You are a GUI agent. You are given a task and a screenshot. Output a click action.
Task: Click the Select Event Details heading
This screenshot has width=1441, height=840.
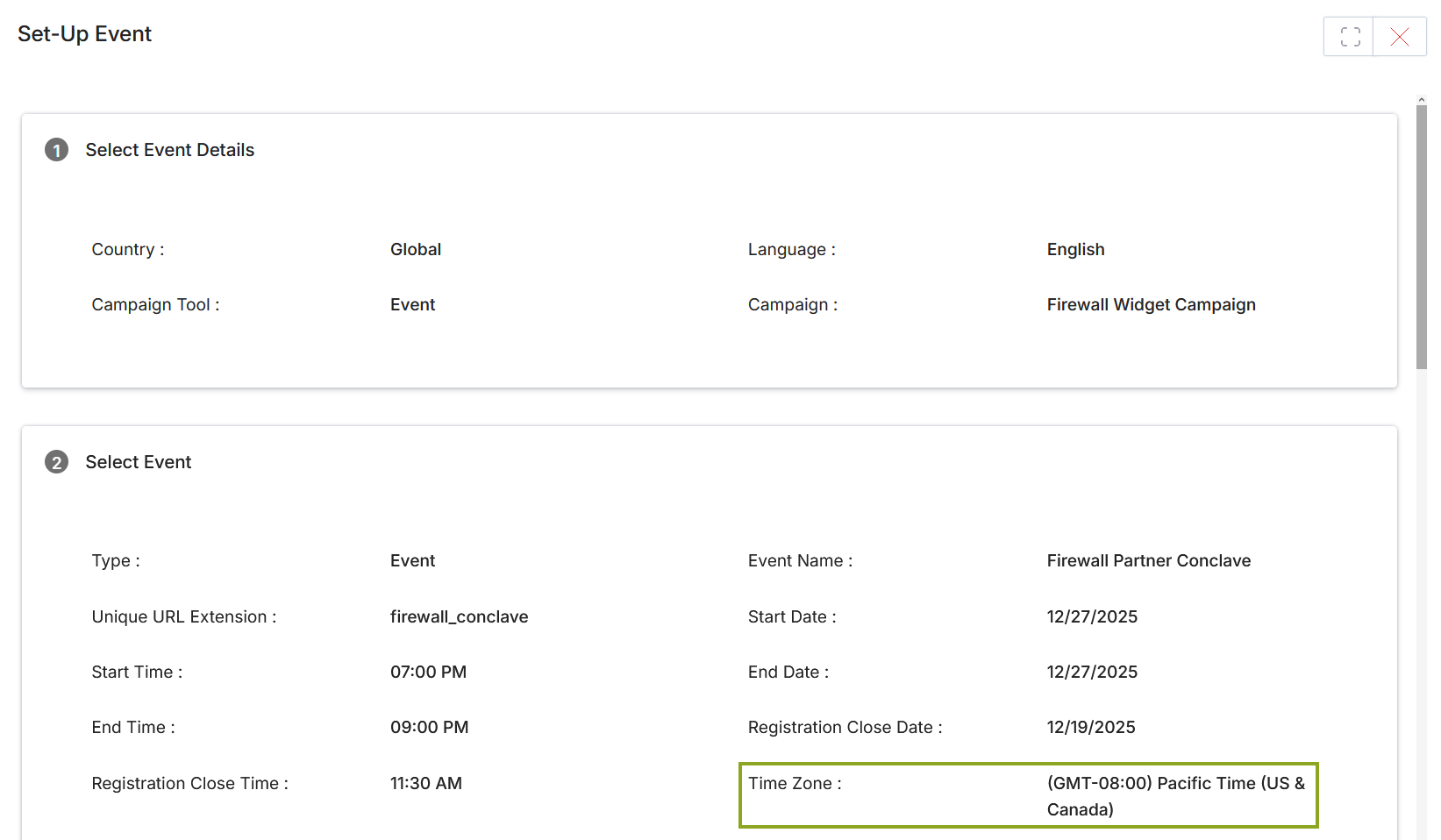coord(169,150)
